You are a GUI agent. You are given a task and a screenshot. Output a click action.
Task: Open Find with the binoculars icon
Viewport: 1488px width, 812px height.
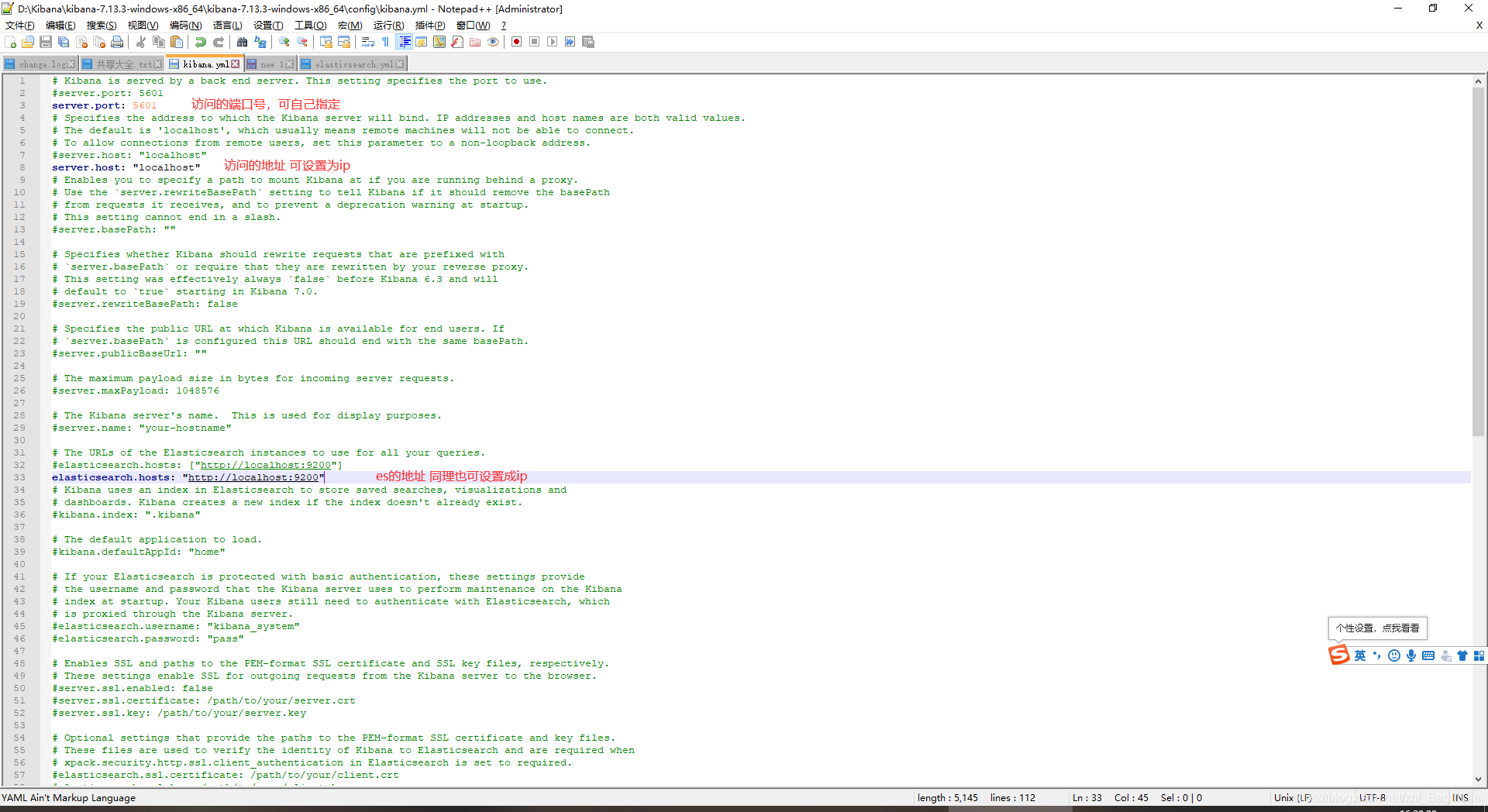(x=243, y=42)
